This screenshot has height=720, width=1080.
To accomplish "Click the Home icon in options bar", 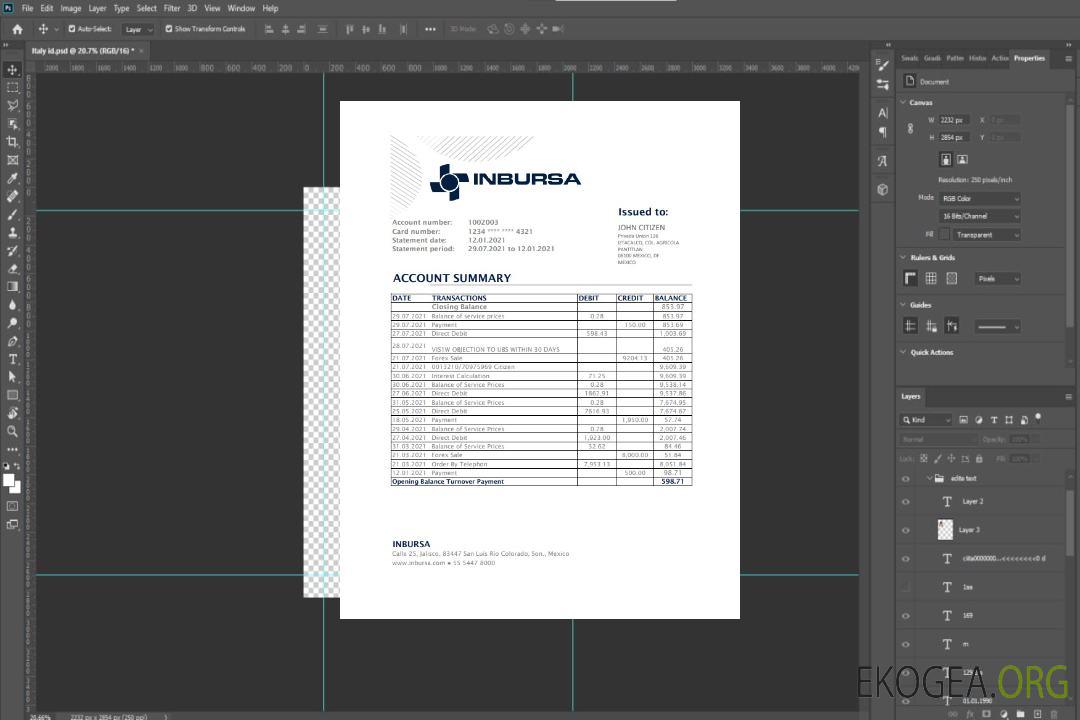I will click(17, 29).
